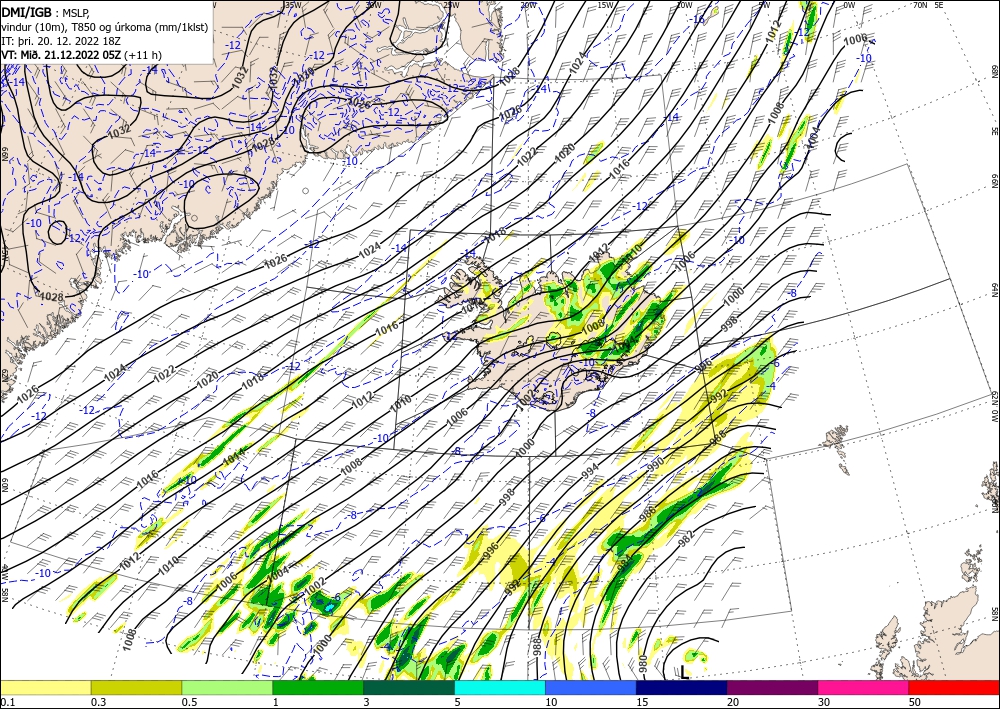Viewport: 1000px width, 709px height.
Task: Click the 982 isobar label
Action: click(687, 539)
